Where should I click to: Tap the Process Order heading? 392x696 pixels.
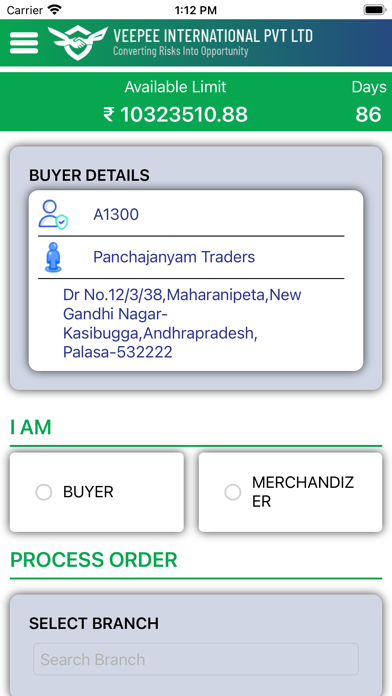(94, 560)
